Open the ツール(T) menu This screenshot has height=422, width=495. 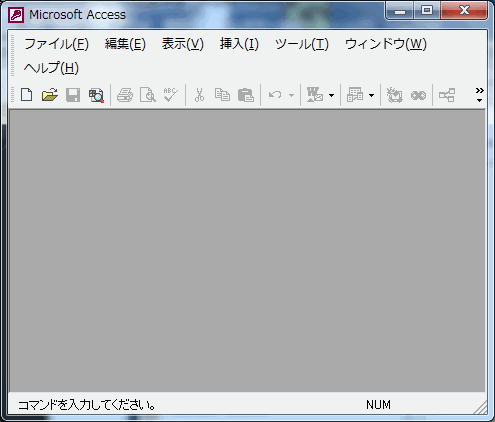tap(302, 44)
